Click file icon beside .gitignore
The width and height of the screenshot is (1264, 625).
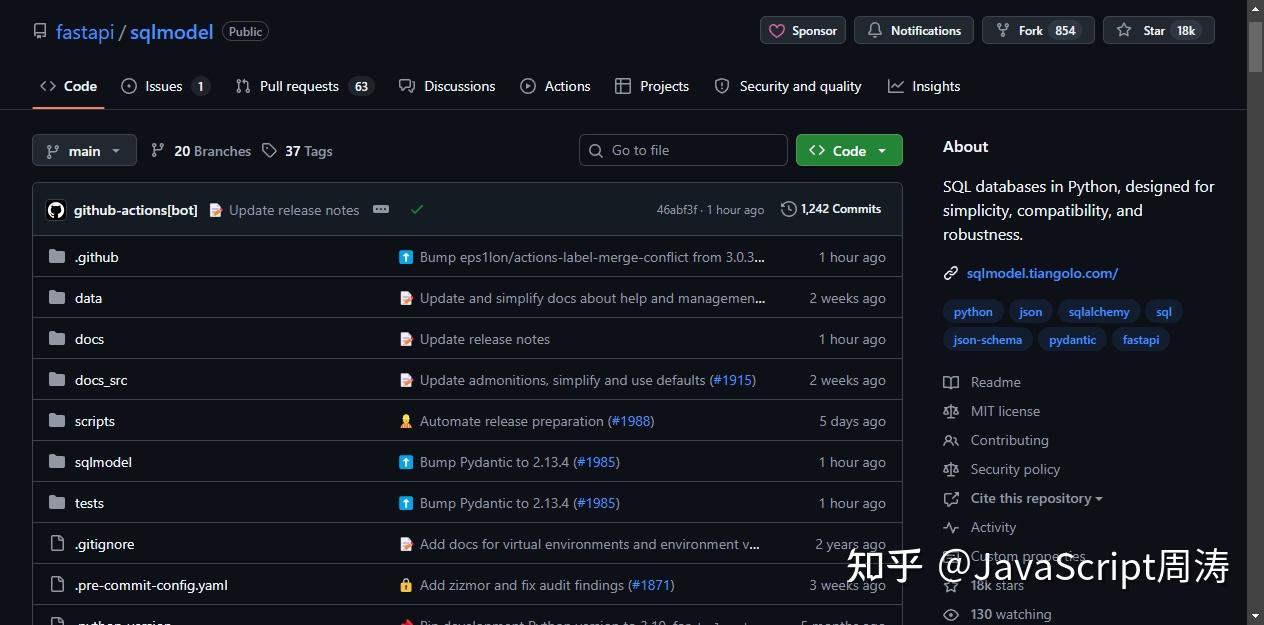tap(57, 544)
